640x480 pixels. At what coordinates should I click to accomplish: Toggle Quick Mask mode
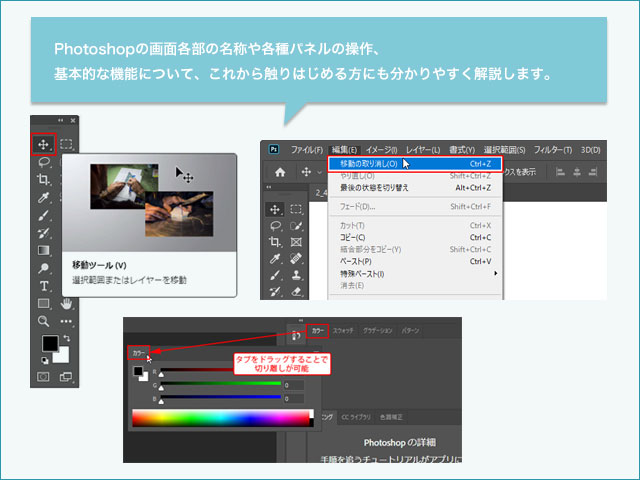pyautogui.click(x=43, y=377)
